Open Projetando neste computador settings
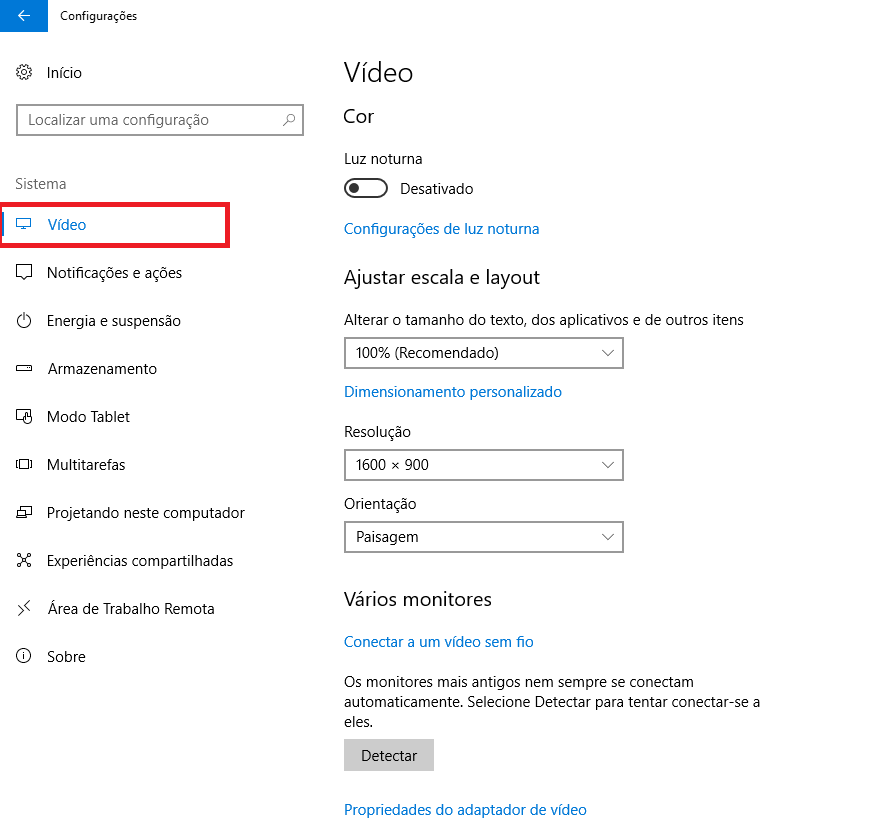 click(x=146, y=513)
